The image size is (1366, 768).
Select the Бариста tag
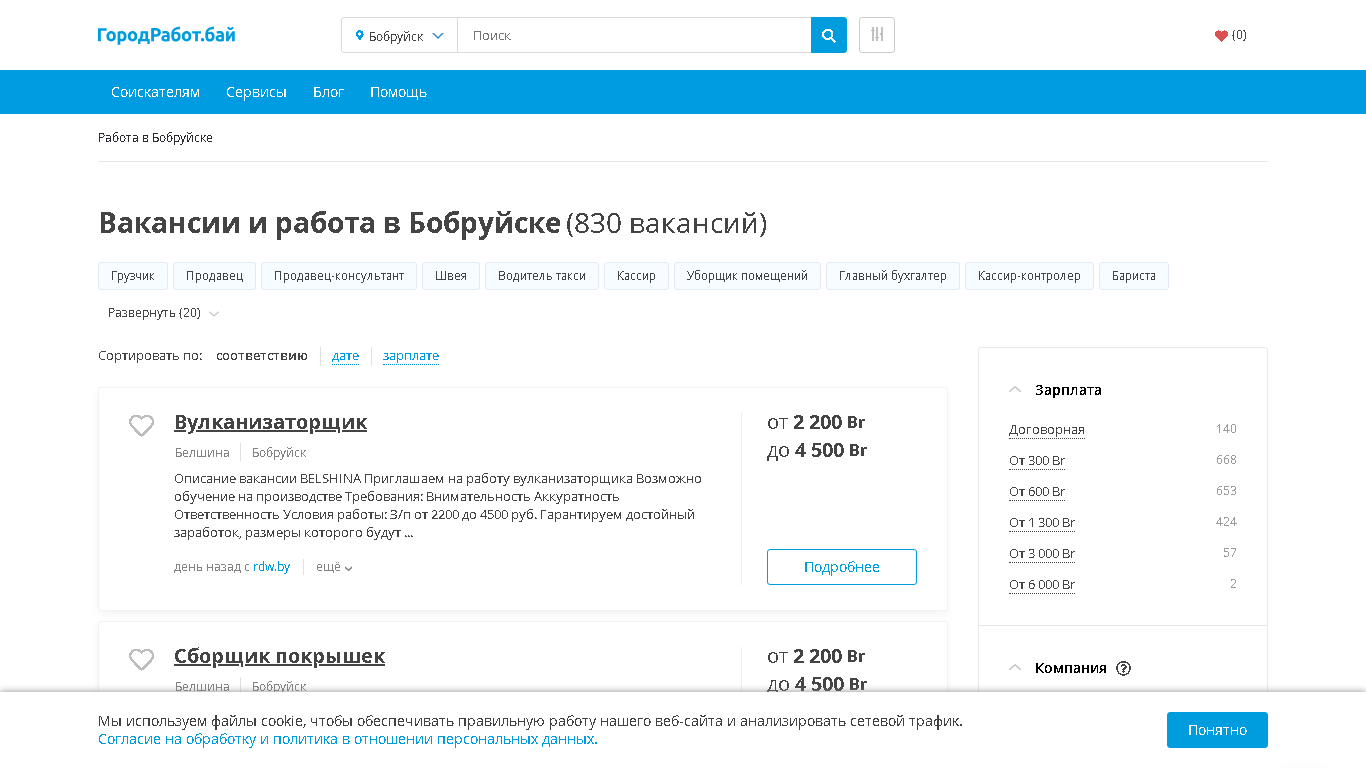point(1134,276)
